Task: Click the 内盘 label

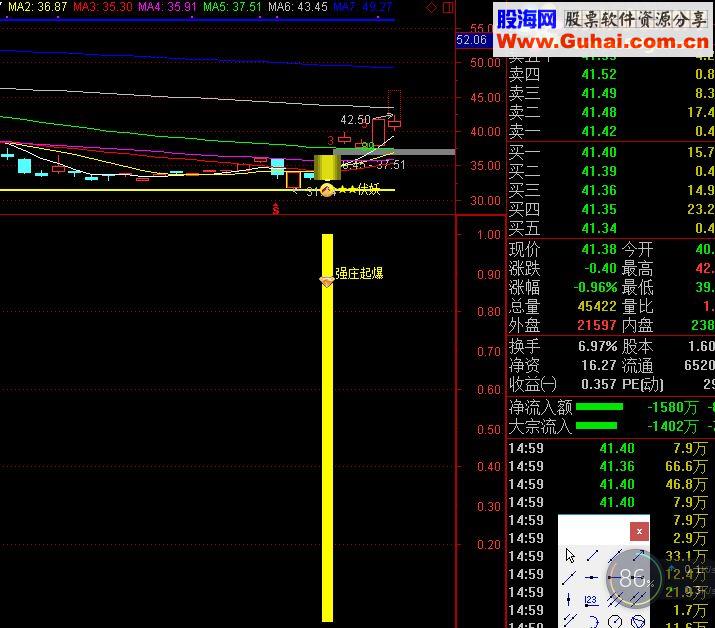Action: click(637, 326)
